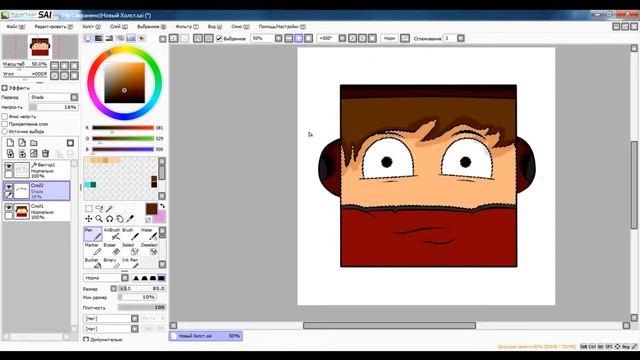Viewport: 640px width, 360px height.
Task: Select the Pen tool
Action: coord(93,234)
